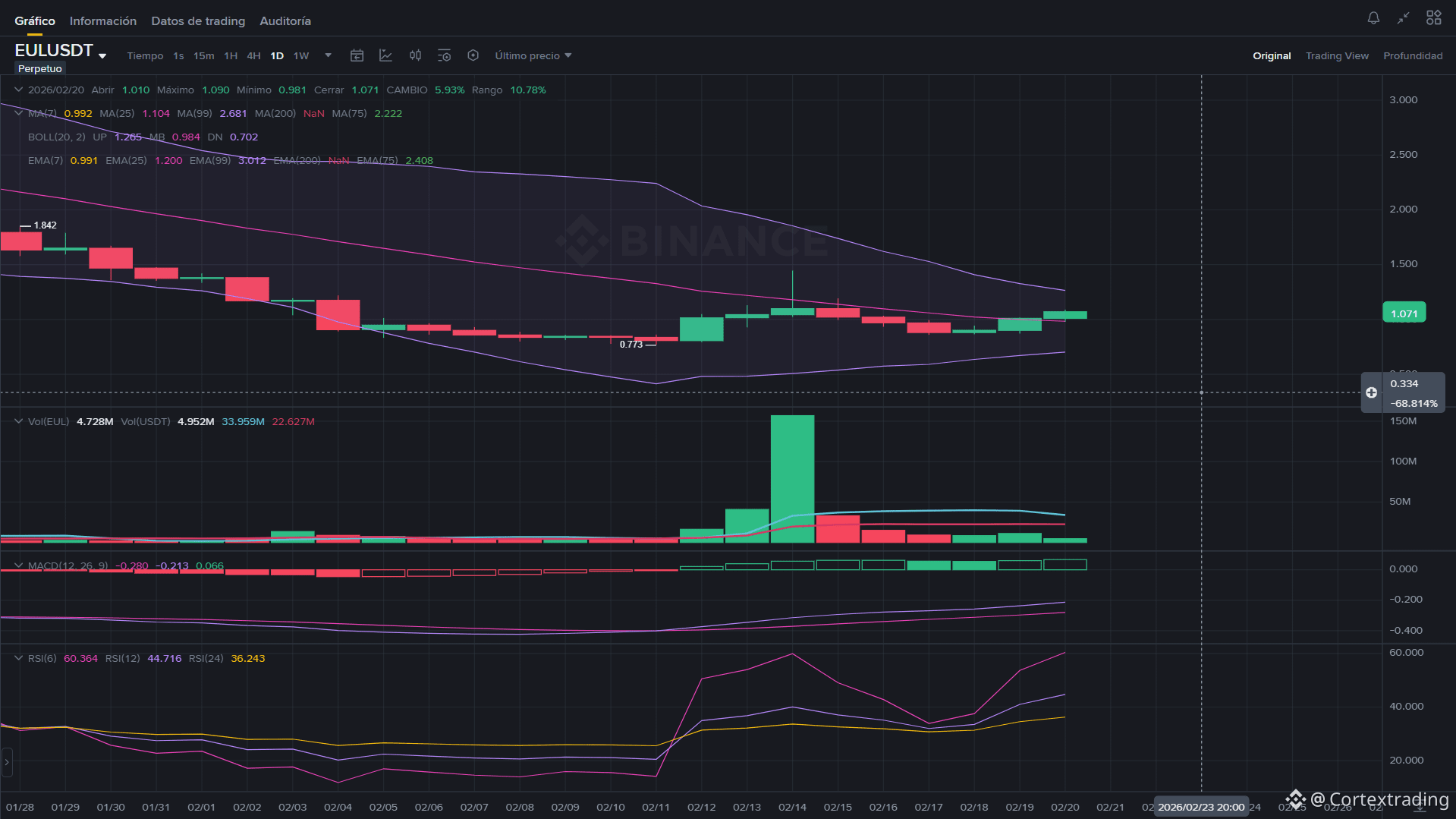
Task: Click the small arrow handle at left edge
Action: click(x=7, y=762)
